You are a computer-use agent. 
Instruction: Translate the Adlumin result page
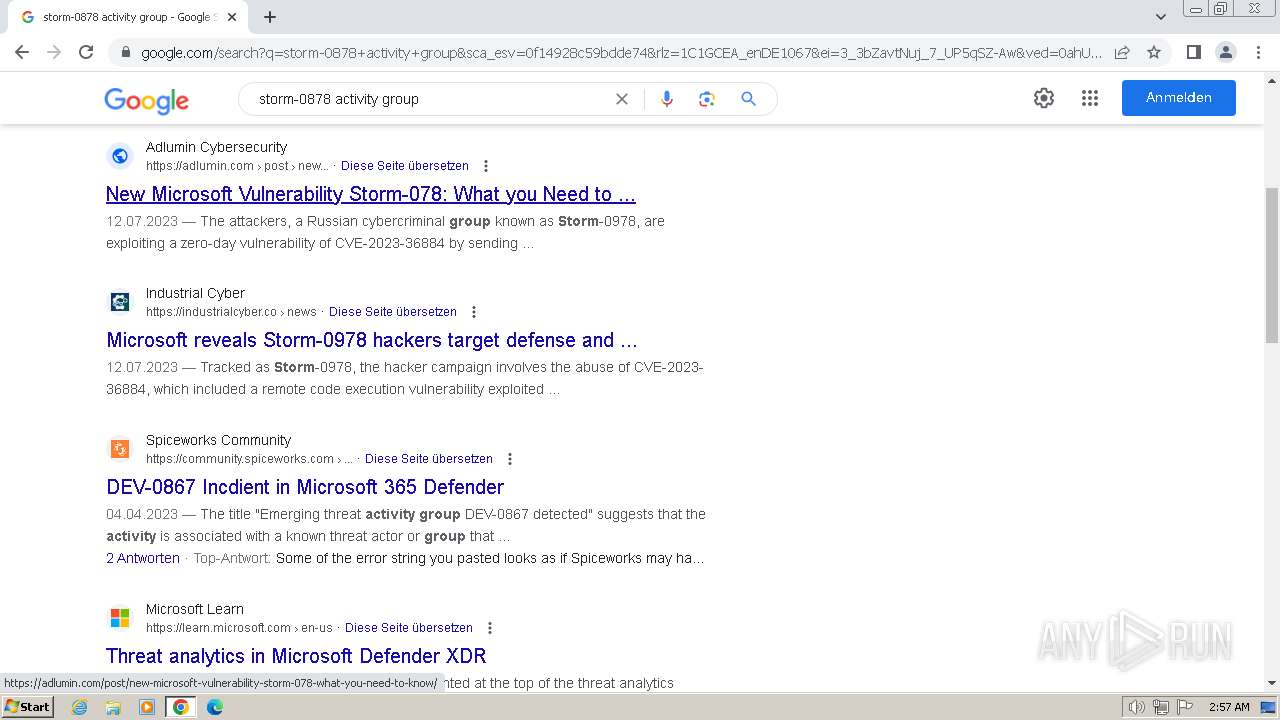(405, 166)
